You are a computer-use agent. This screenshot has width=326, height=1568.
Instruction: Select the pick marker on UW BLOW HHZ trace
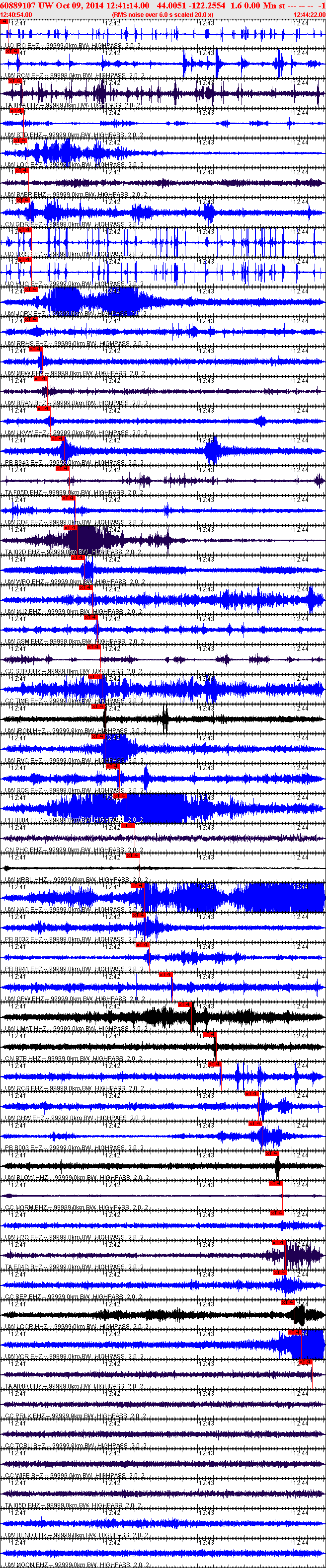pyautogui.click(x=272, y=1153)
